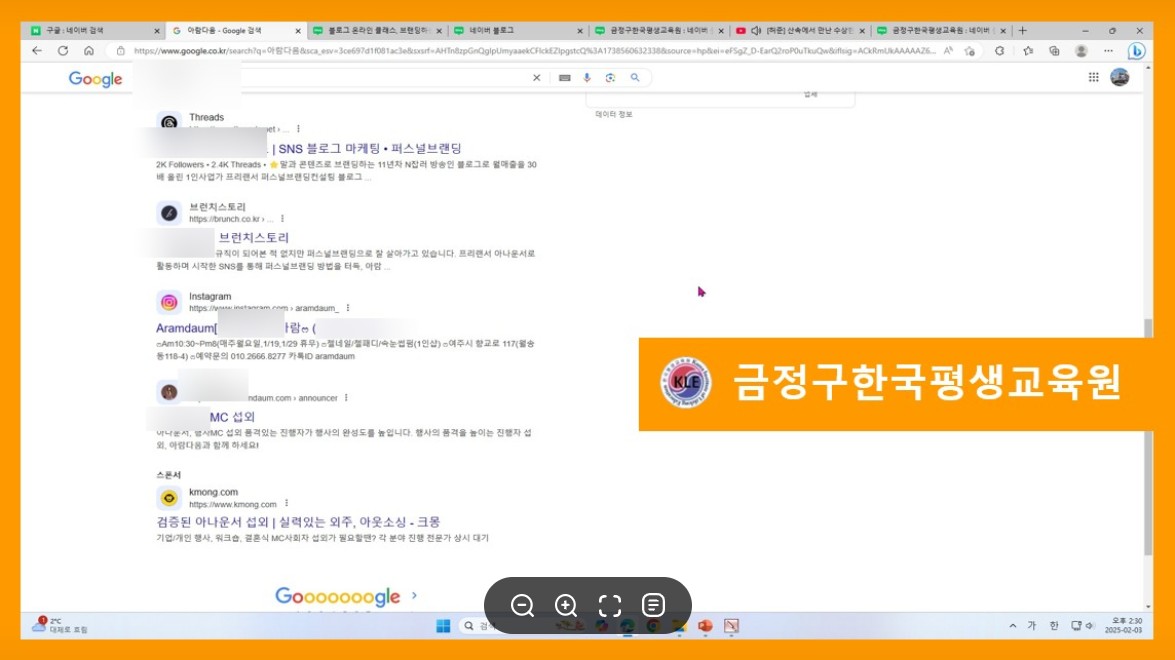Open more options for kmong.com result

point(286,504)
